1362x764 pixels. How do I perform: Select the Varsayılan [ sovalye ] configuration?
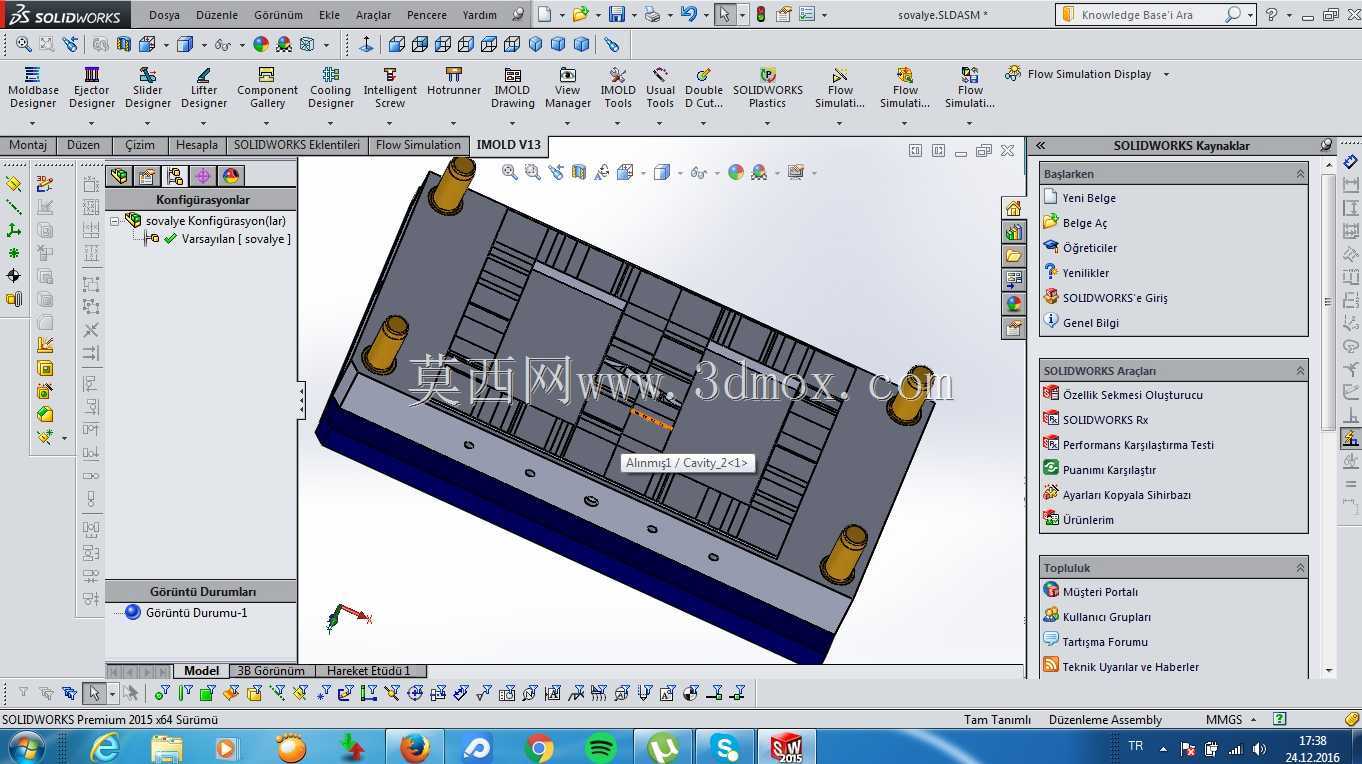click(x=236, y=239)
